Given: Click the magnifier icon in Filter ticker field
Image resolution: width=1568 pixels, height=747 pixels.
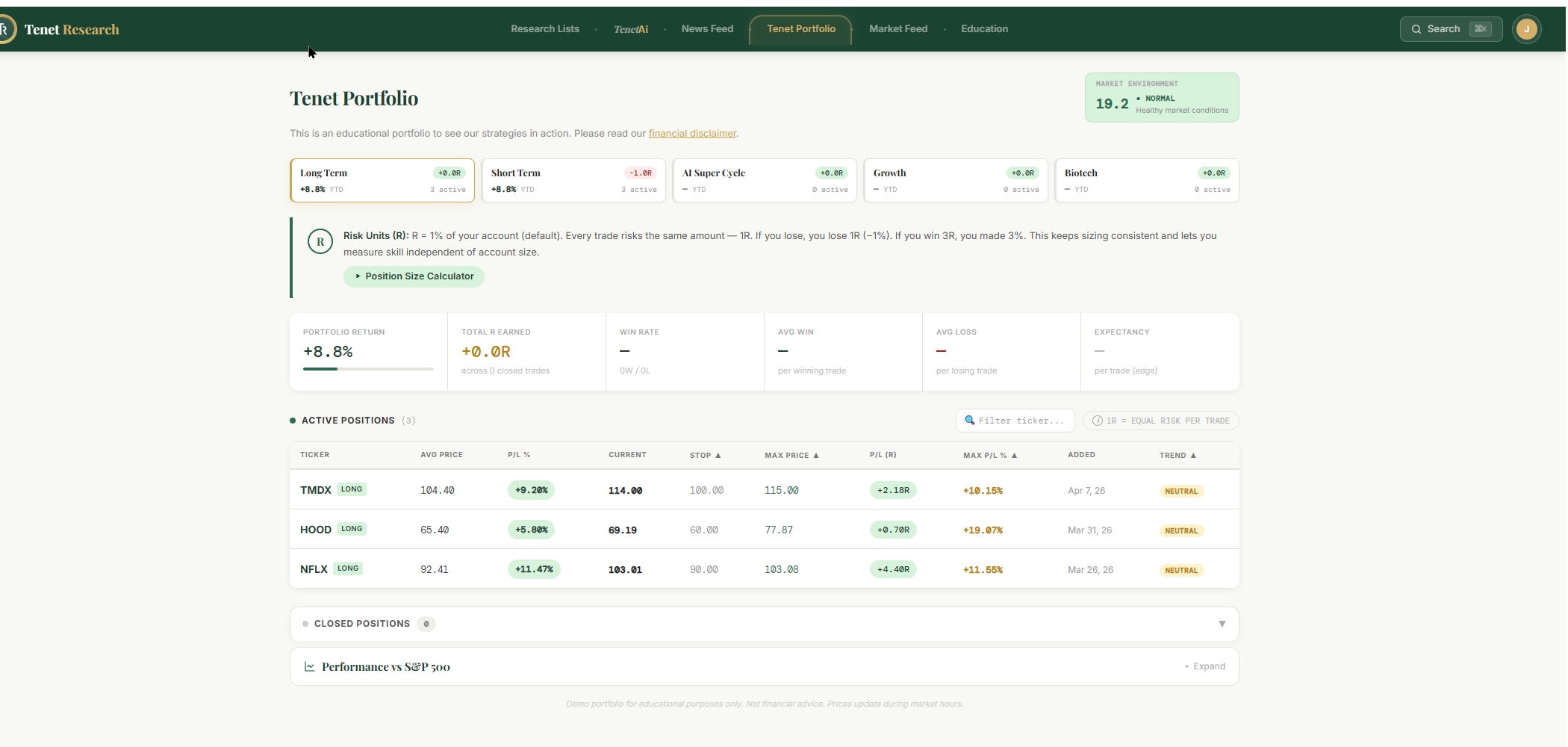Looking at the screenshot, I should click(x=969, y=420).
